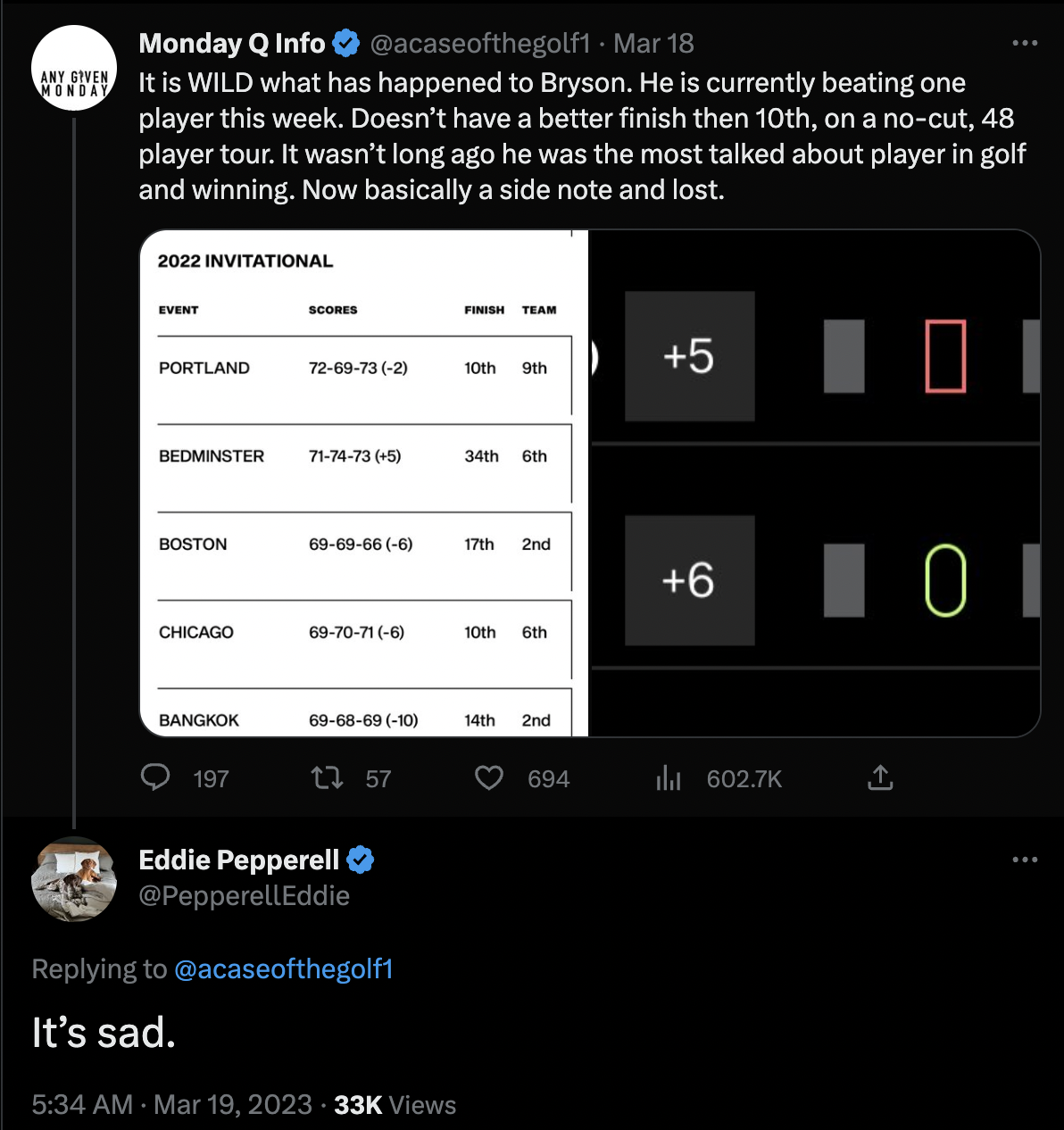Viewport: 1064px width, 1130px height.
Task: Click the reply speech bubble icon
Action: (155, 778)
